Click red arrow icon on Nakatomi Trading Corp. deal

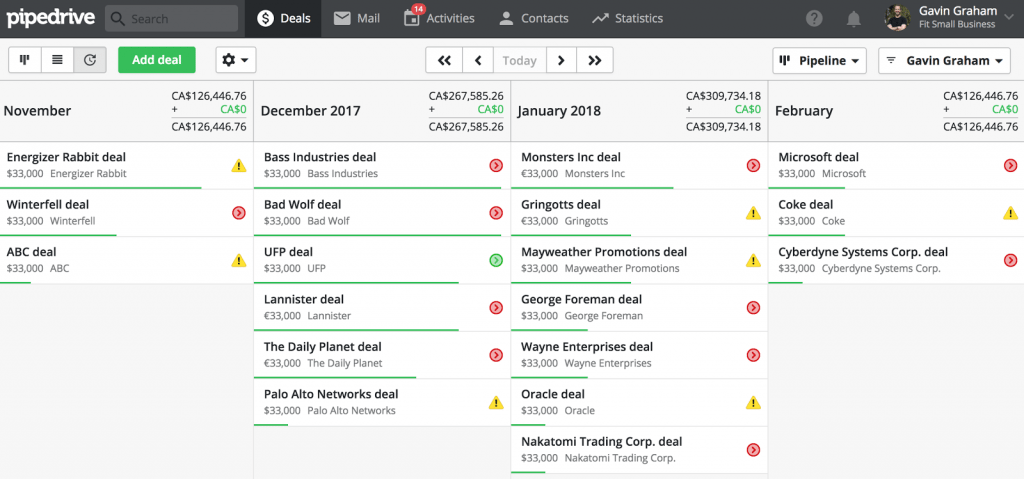pos(753,450)
